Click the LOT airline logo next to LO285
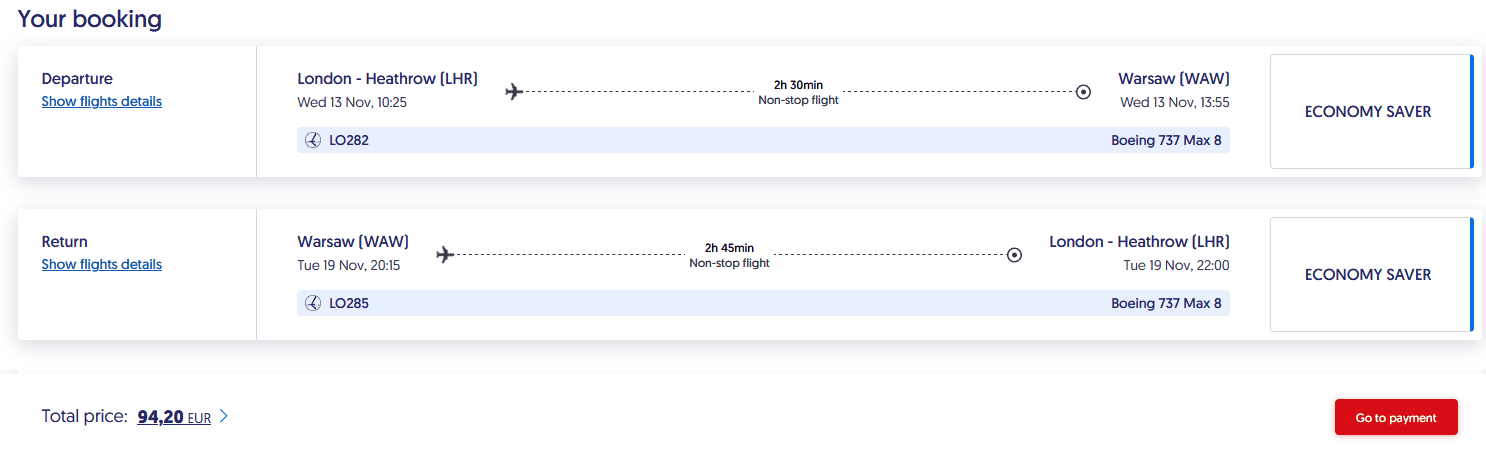The width and height of the screenshot is (1486, 450). coord(313,303)
